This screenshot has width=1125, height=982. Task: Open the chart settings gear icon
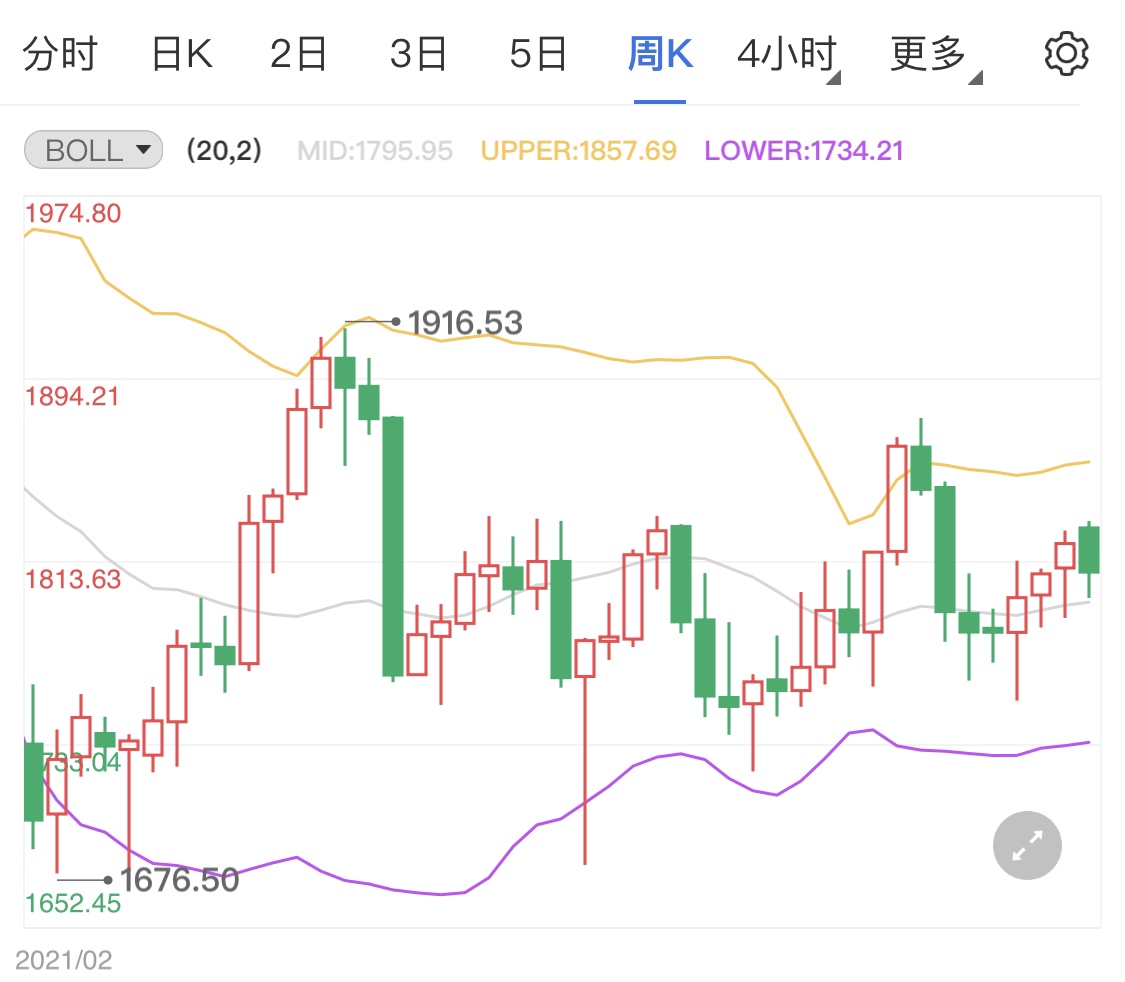pos(1066,54)
